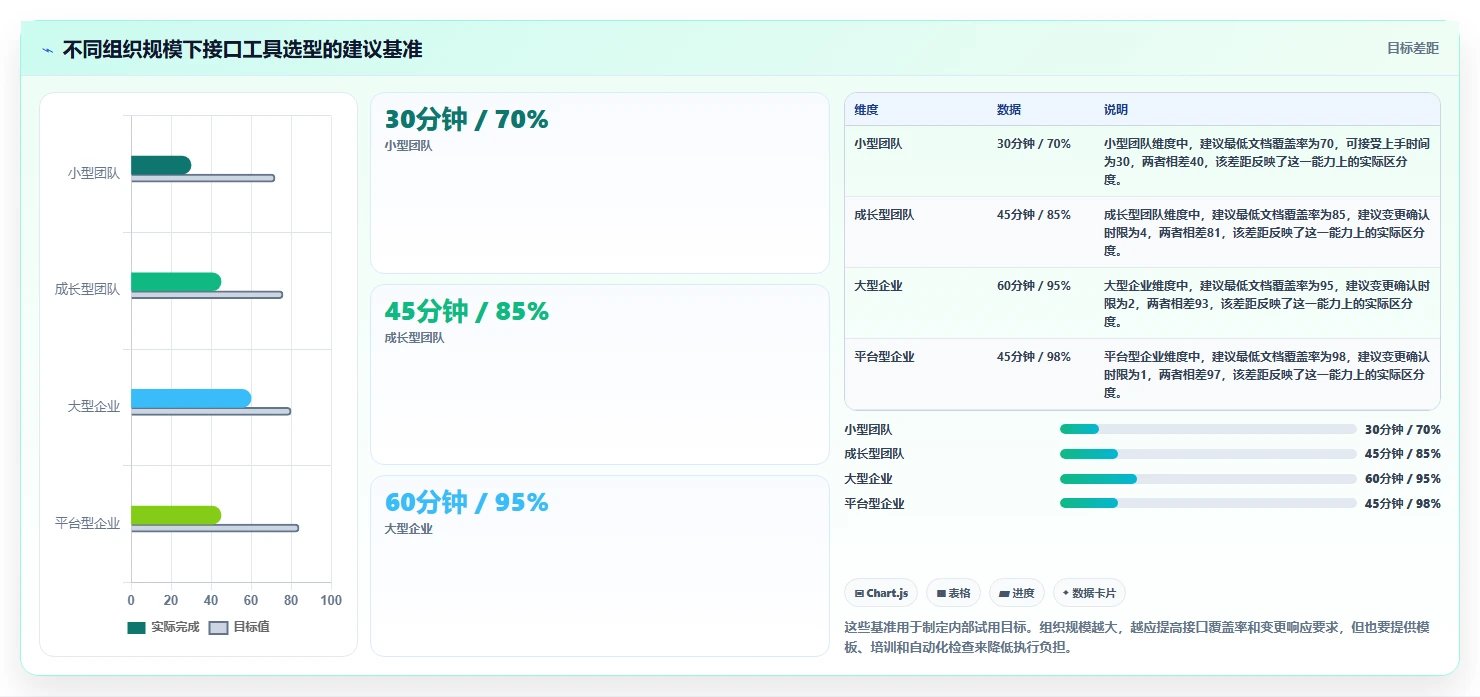Click the gray 成长型团队 target bar
Image resolution: width=1480 pixels, height=697 pixels.
[x=206, y=295]
